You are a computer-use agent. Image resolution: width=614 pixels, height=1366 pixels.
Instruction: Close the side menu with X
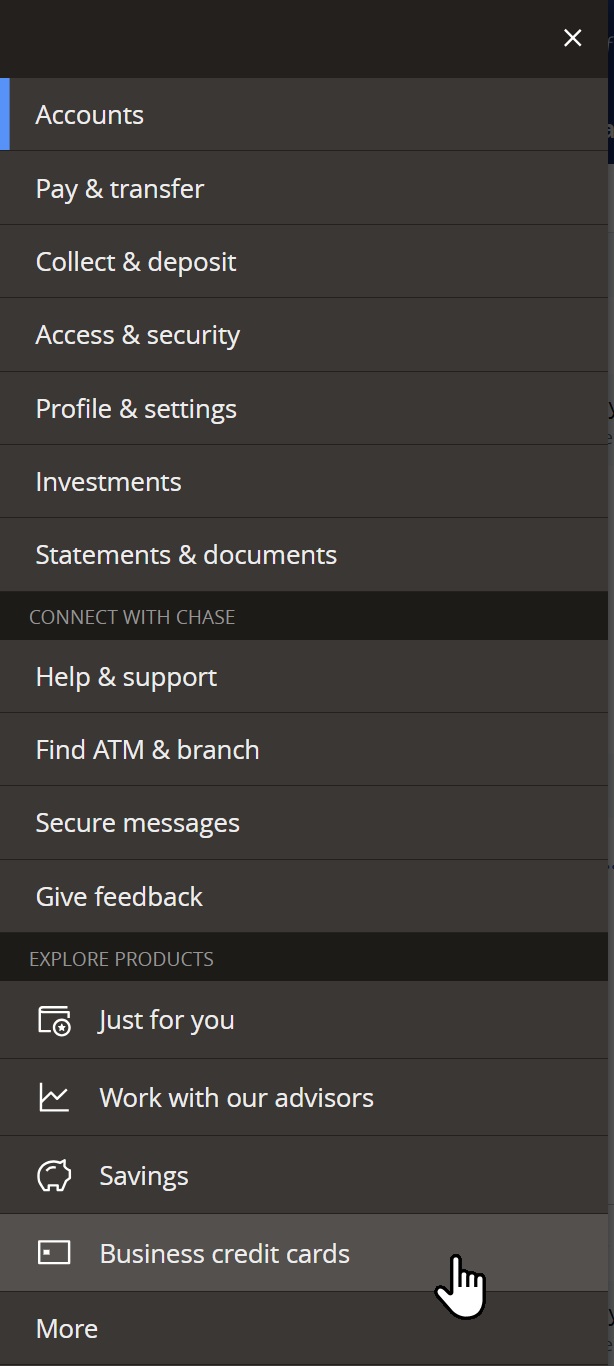[573, 38]
